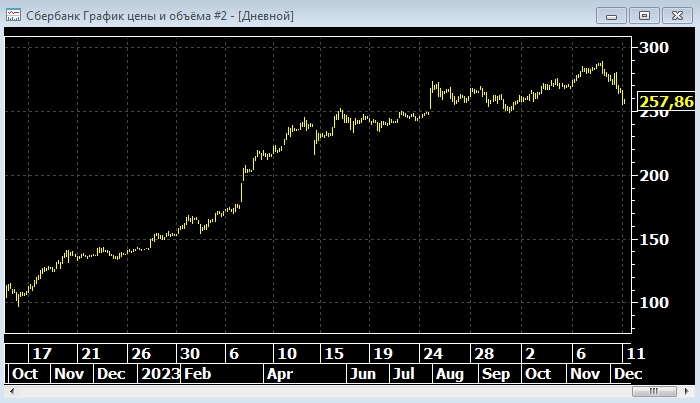Select the Sep month on time axis

tap(495, 373)
